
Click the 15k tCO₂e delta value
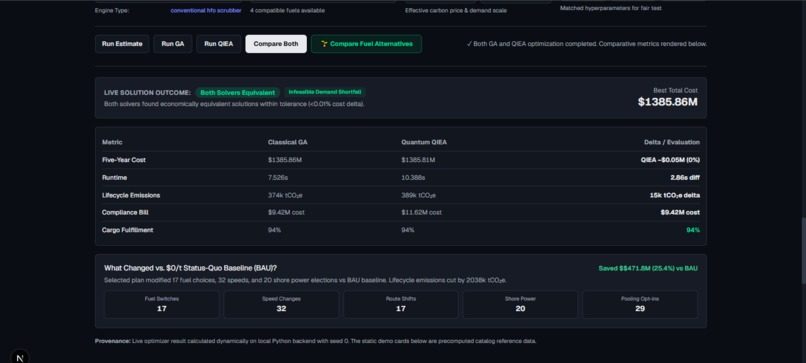(x=675, y=195)
